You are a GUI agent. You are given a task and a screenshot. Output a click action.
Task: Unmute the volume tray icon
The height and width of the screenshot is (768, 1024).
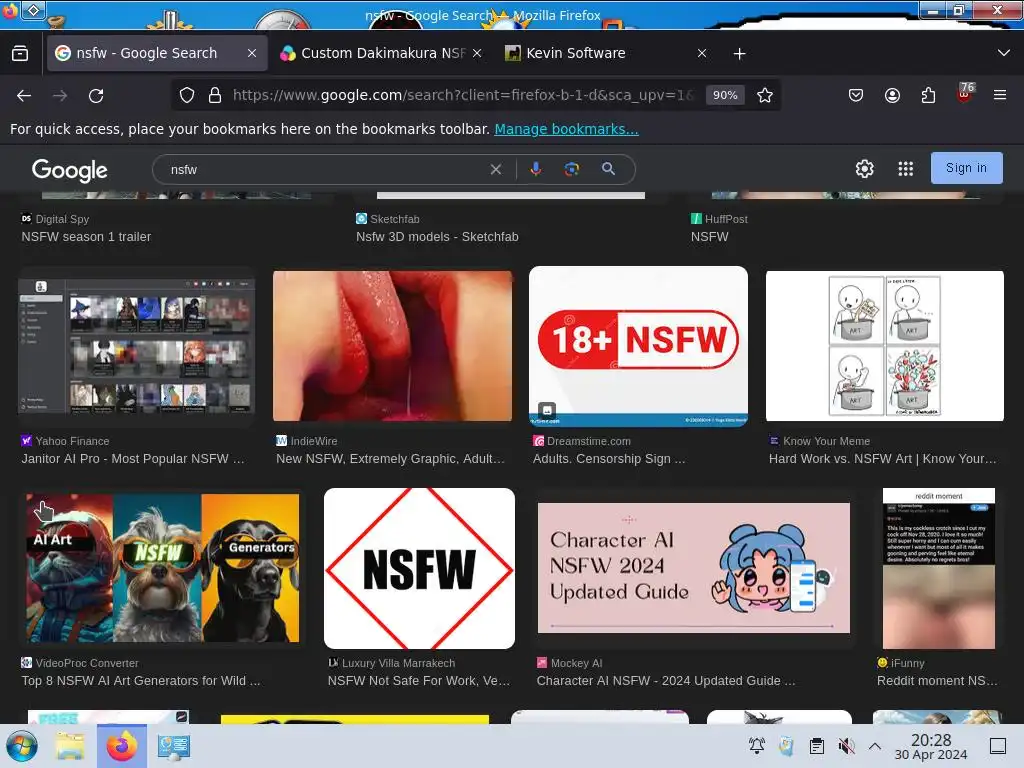pyautogui.click(x=846, y=745)
